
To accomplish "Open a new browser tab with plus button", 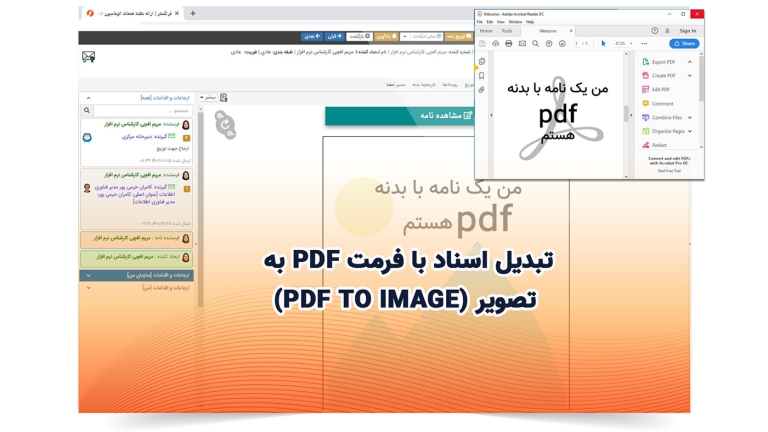I will point(193,13).
